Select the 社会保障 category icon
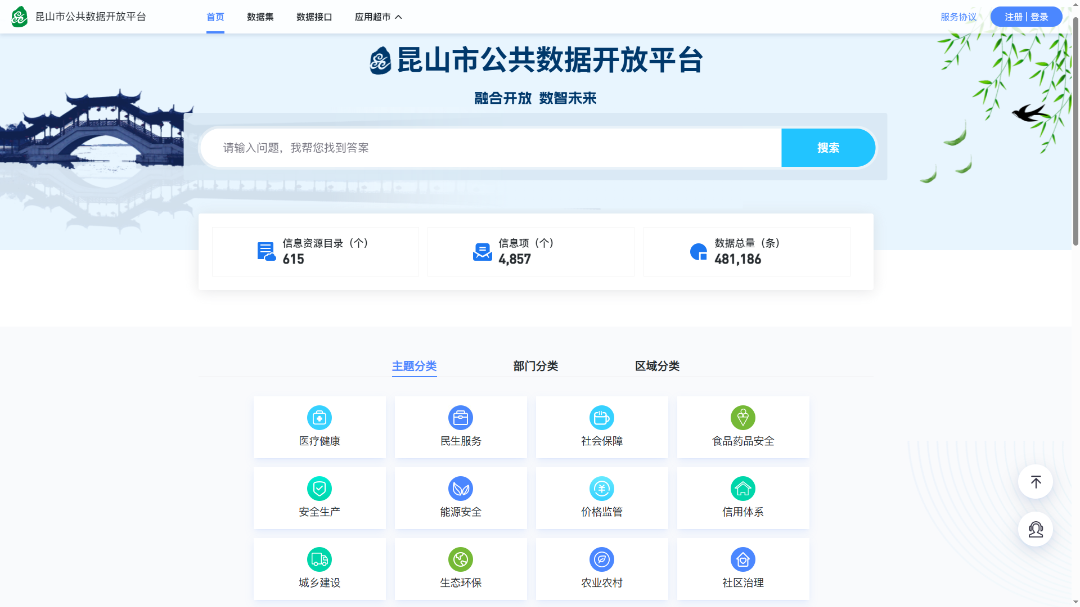This screenshot has width=1080, height=607. tap(601, 418)
